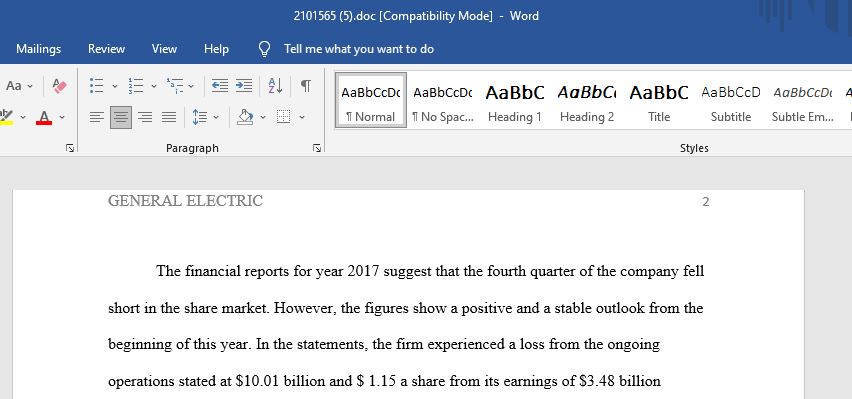Screen dimensions: 852x399
Task: Apply multilevel list icon
Action: pyautogui.click(x=175, y=85)
